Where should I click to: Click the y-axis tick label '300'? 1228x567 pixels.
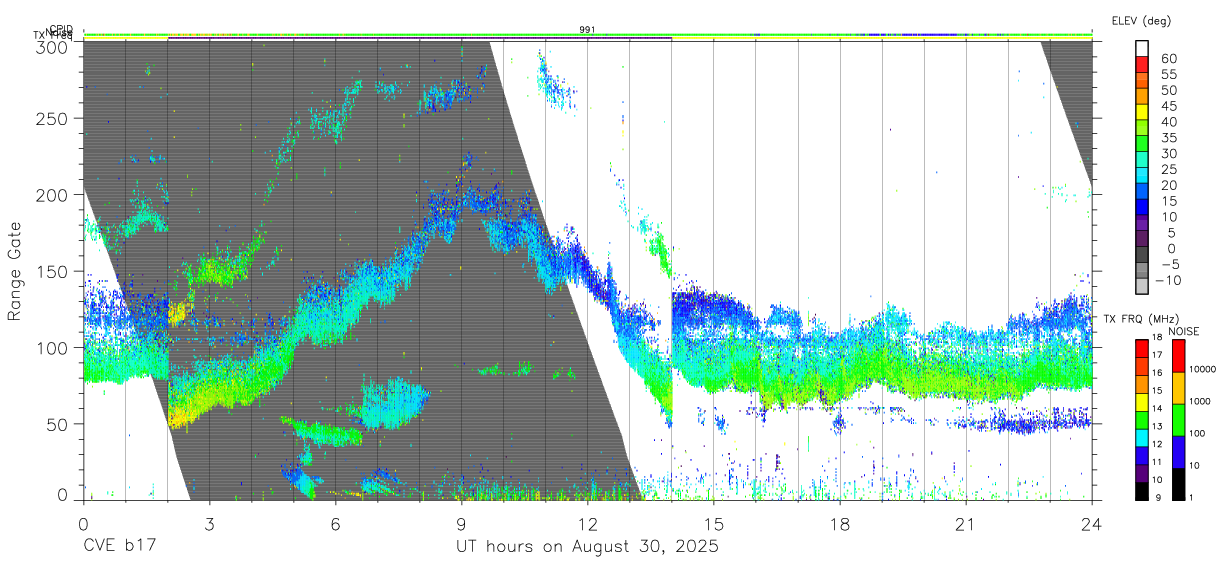(x=52, y=46)
